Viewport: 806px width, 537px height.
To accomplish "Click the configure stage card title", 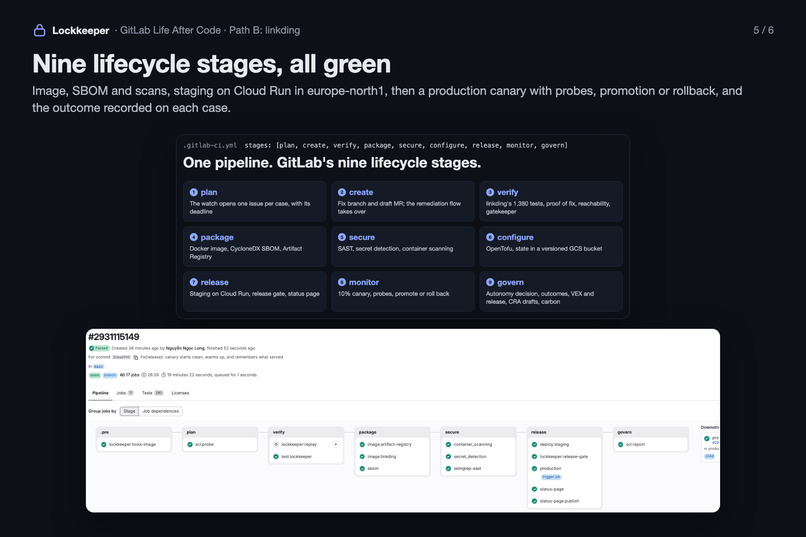I will click(515, 237).
